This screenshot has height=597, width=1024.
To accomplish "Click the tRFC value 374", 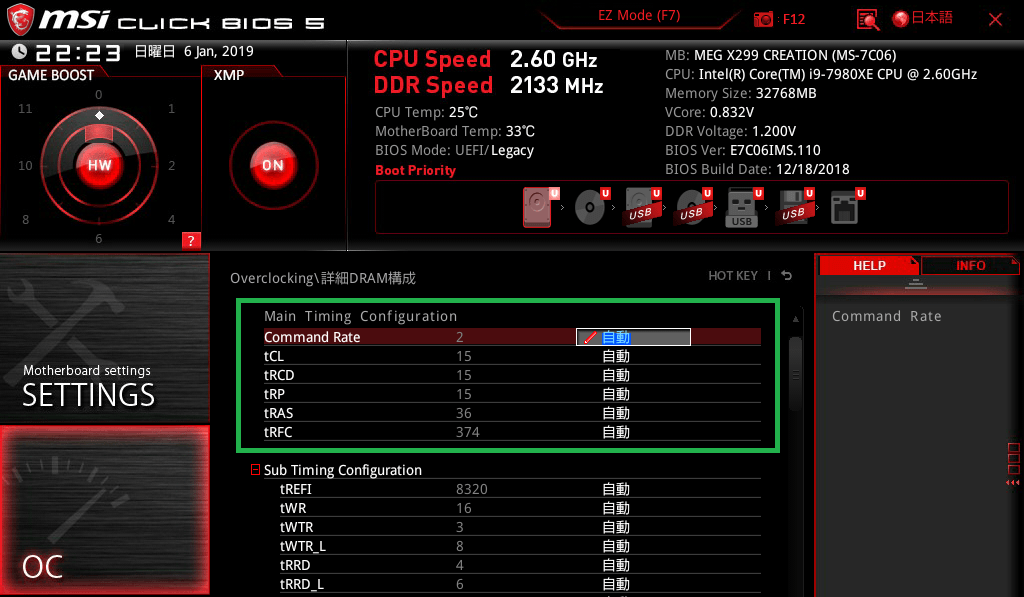I will pyautogui.click(x=468, y=432).
